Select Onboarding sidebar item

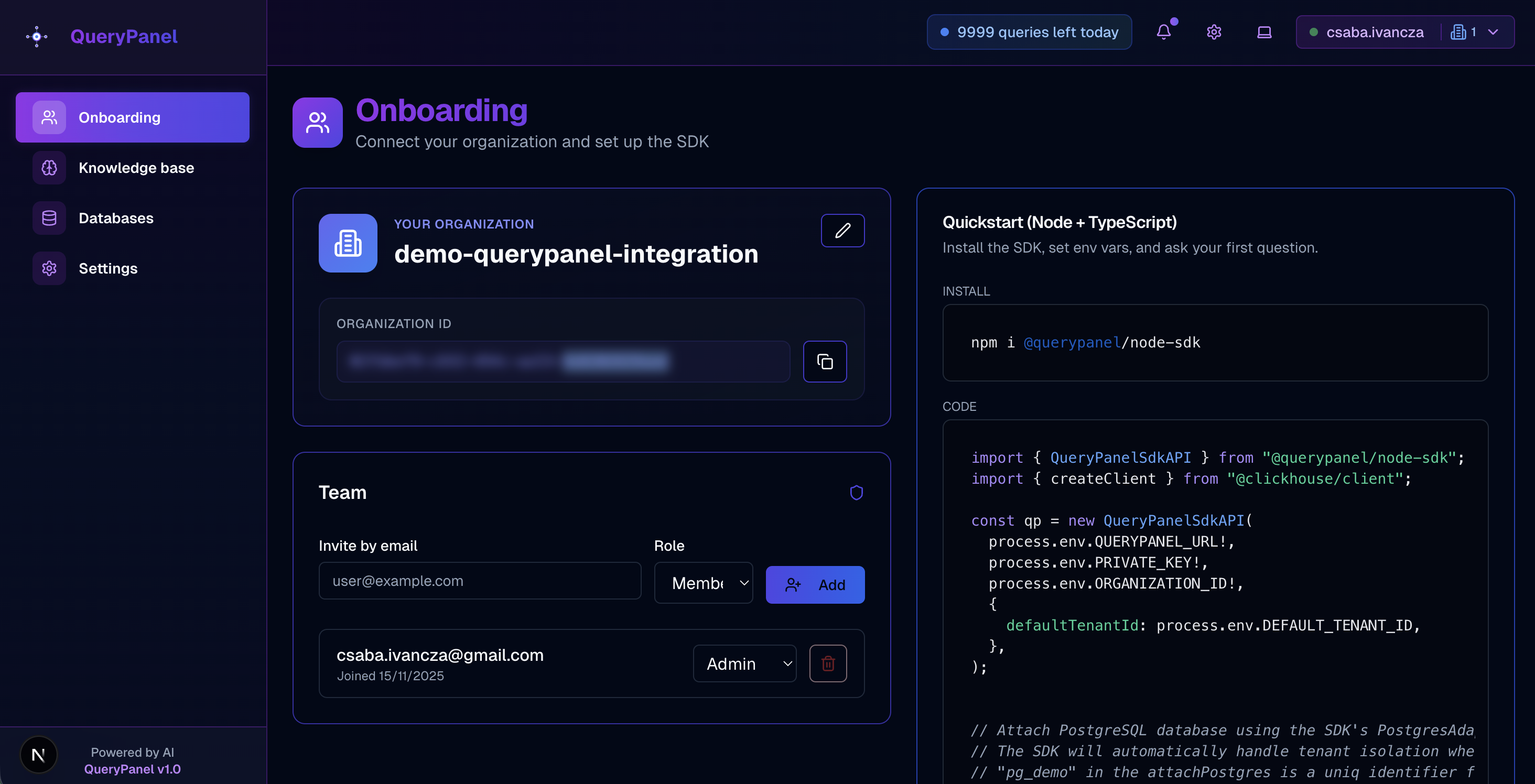click(x=132, y=117)
